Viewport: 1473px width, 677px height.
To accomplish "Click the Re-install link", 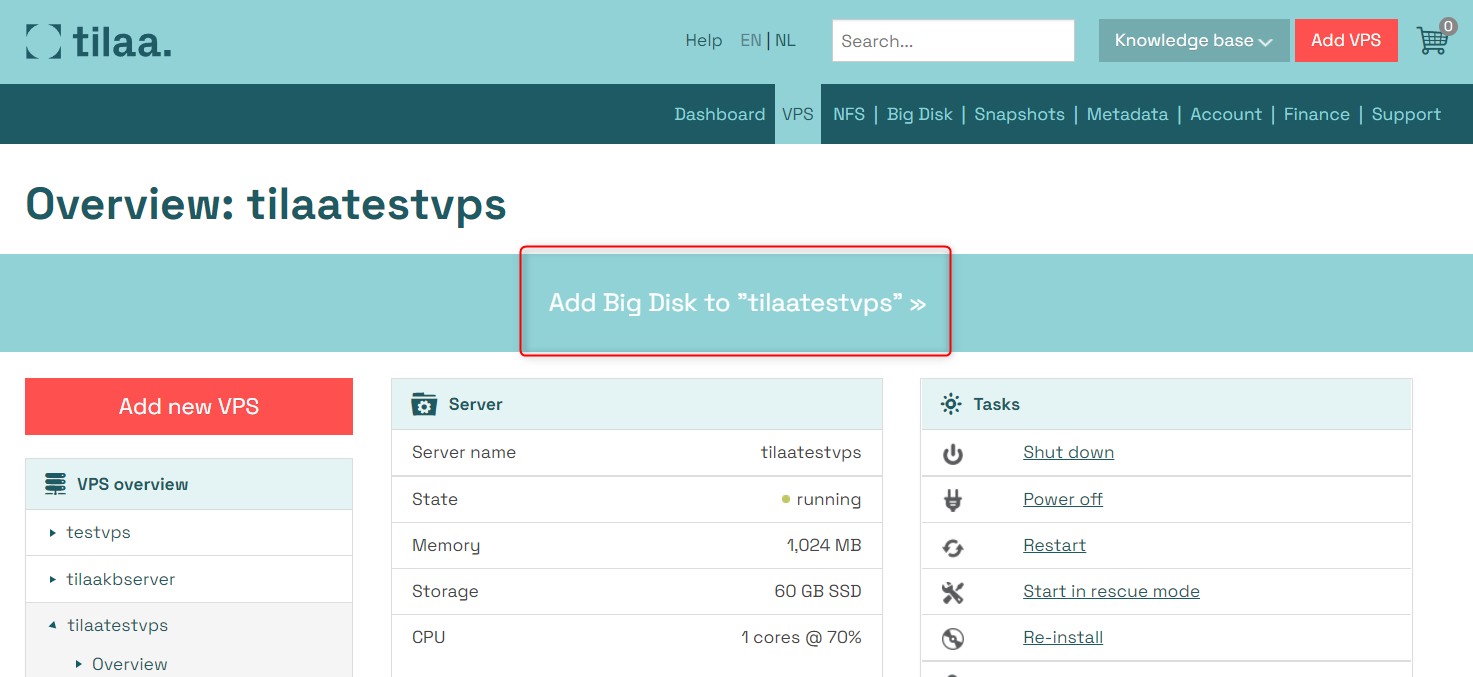I will pos(1063,637).
